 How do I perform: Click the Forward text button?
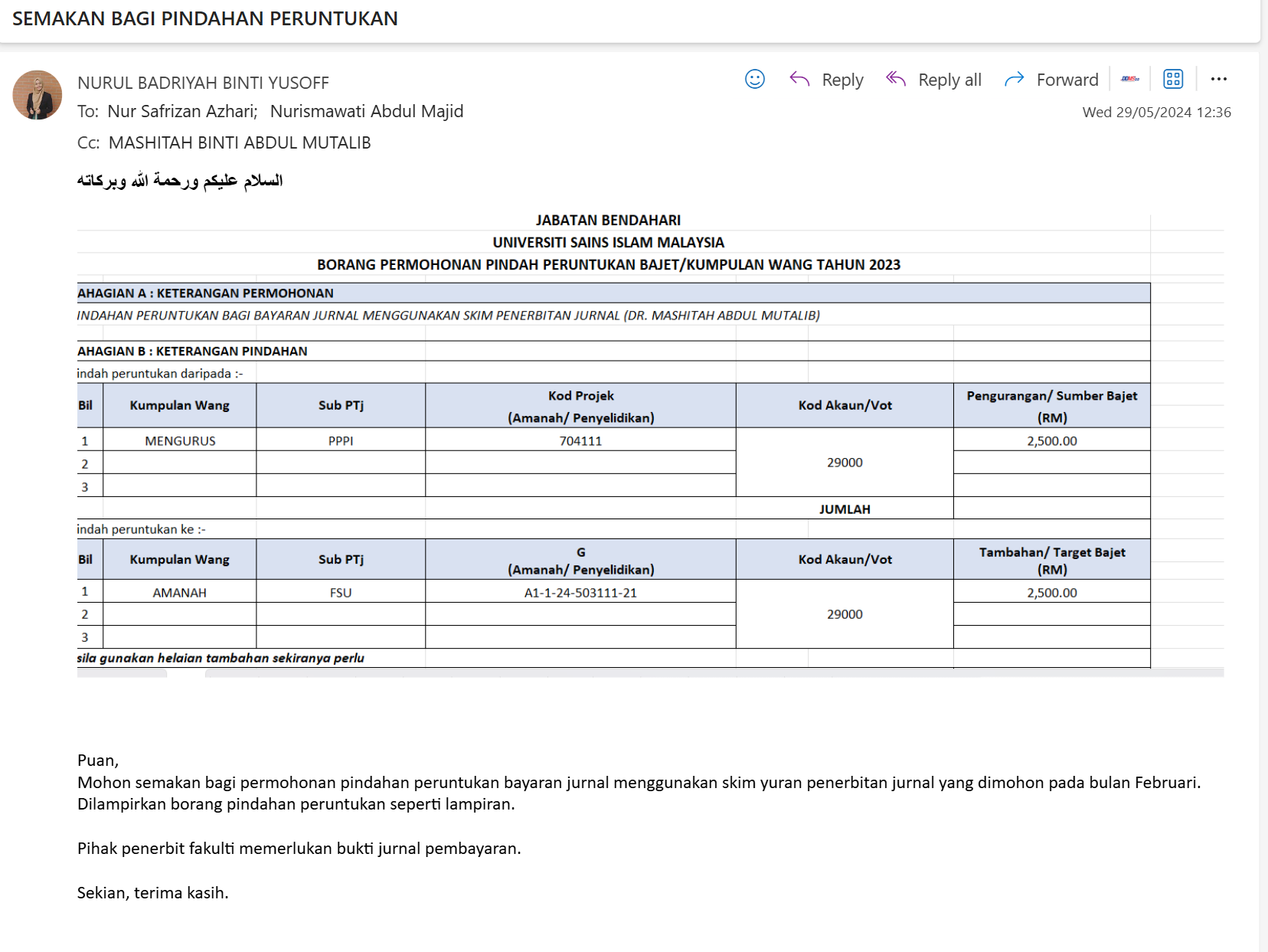1067,80
